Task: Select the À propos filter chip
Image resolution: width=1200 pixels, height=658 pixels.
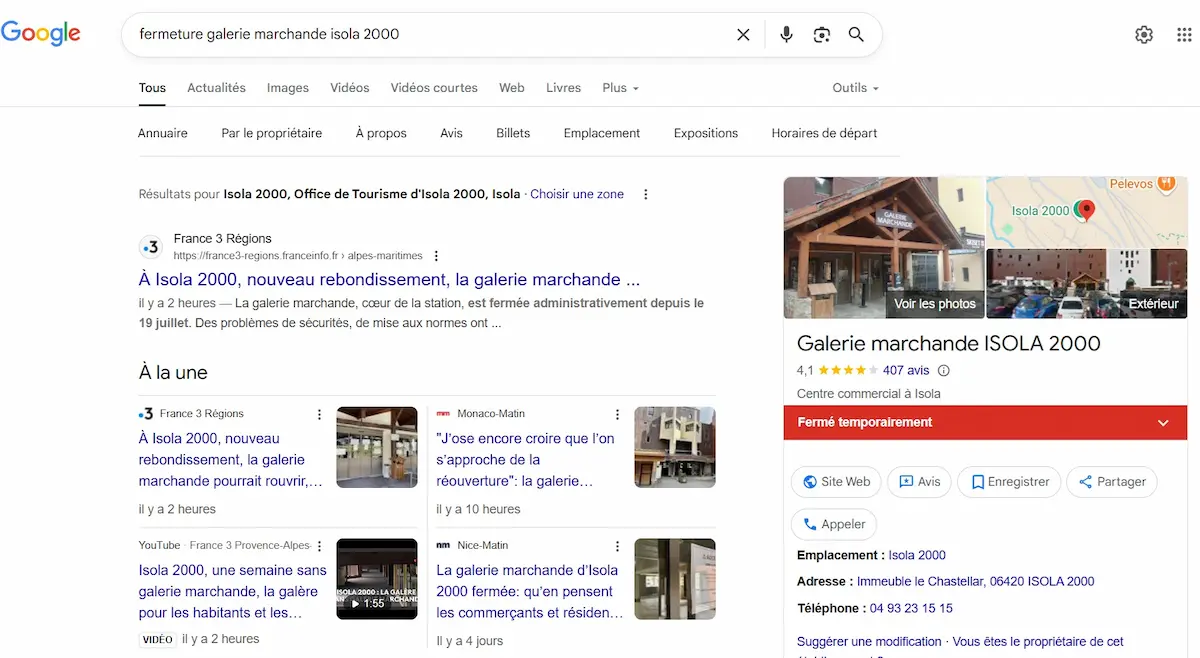Action: 381,133
